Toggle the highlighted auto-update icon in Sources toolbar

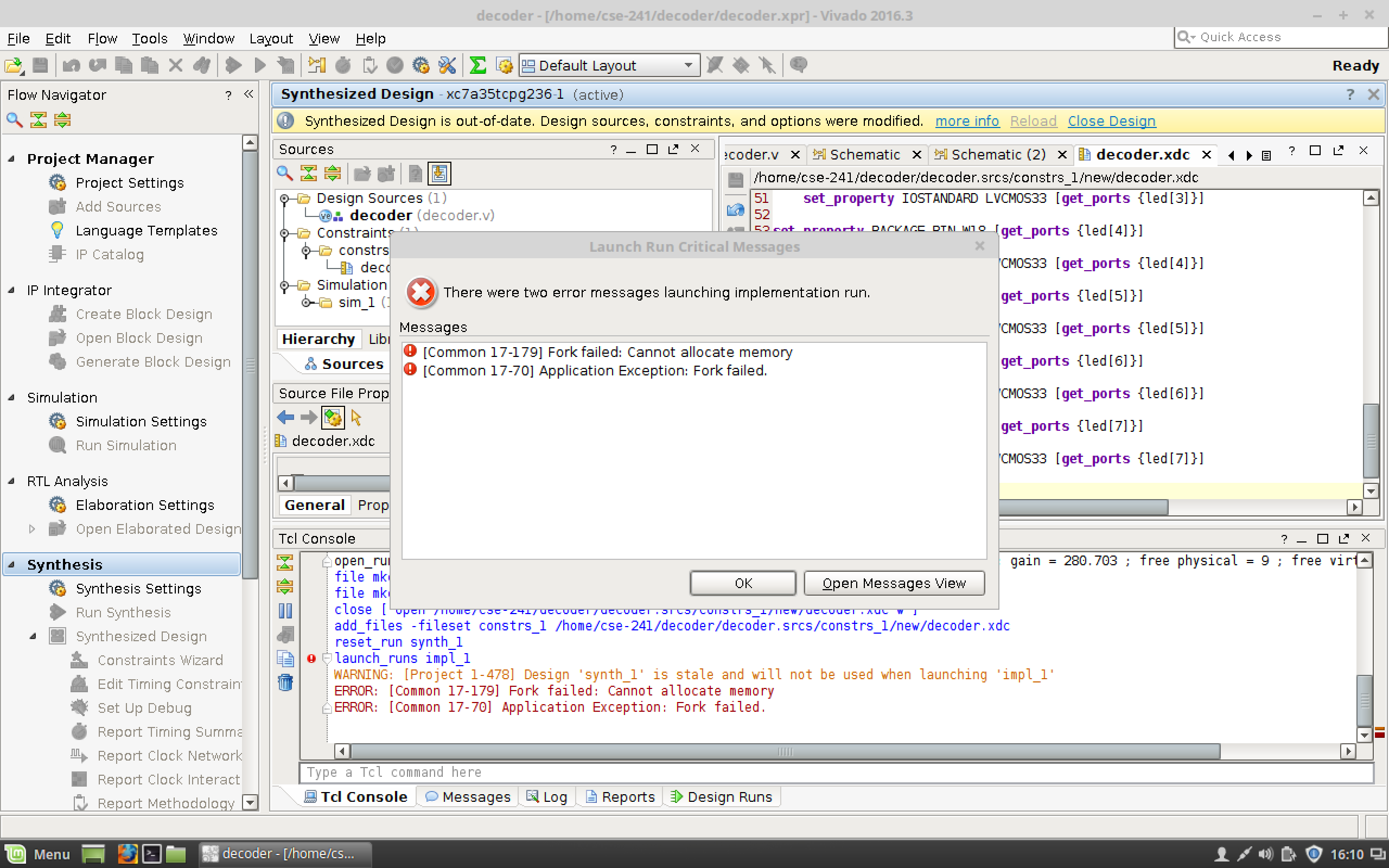439,174
